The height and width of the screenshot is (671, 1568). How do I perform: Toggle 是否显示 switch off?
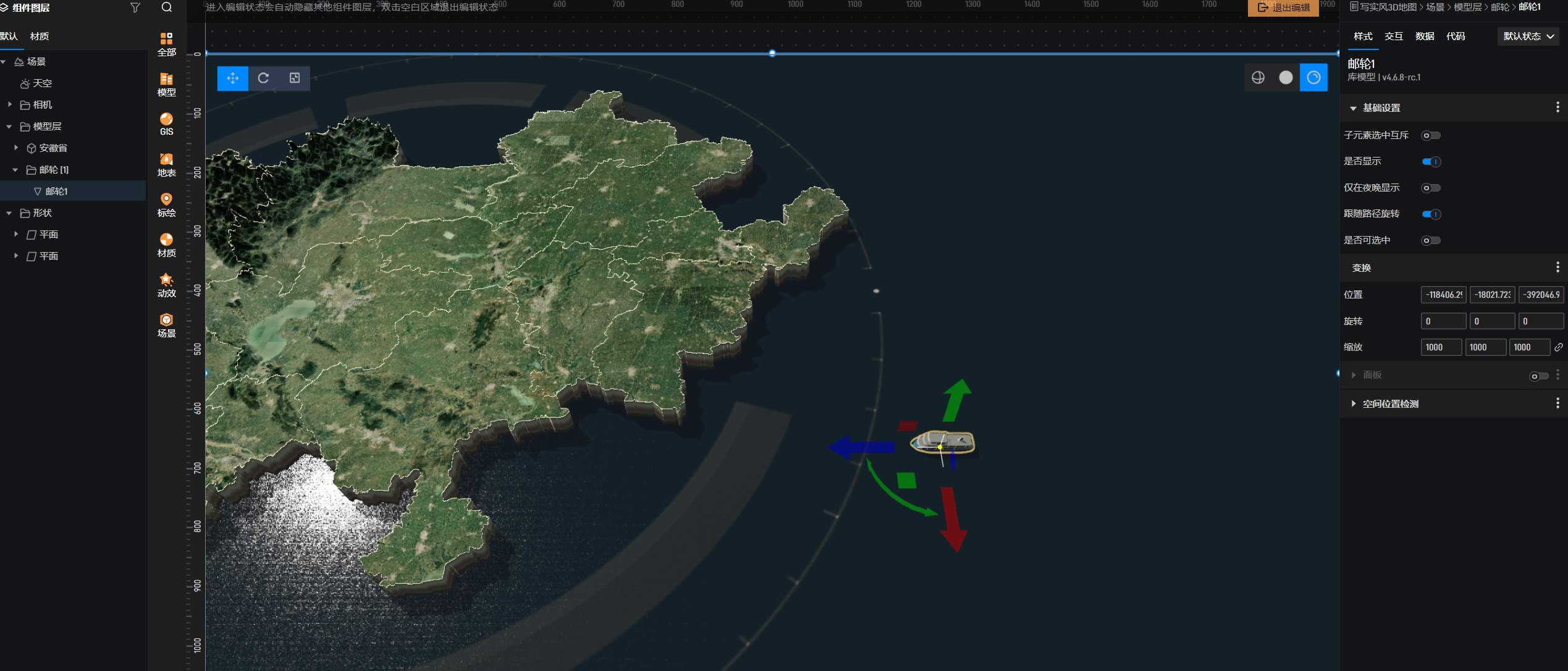click(1431, 162)
